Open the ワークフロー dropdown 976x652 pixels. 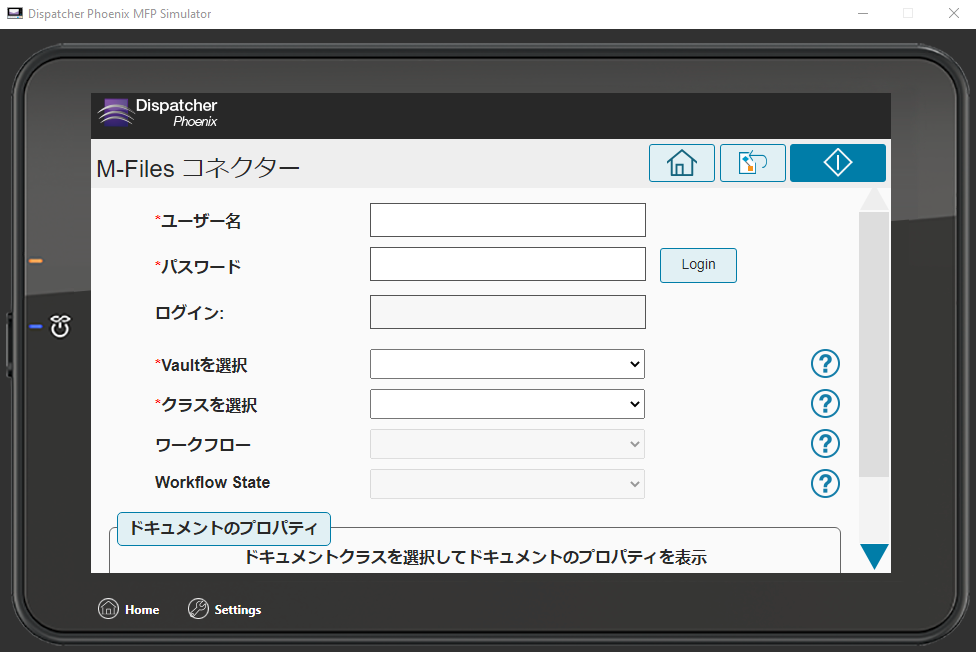507,444
